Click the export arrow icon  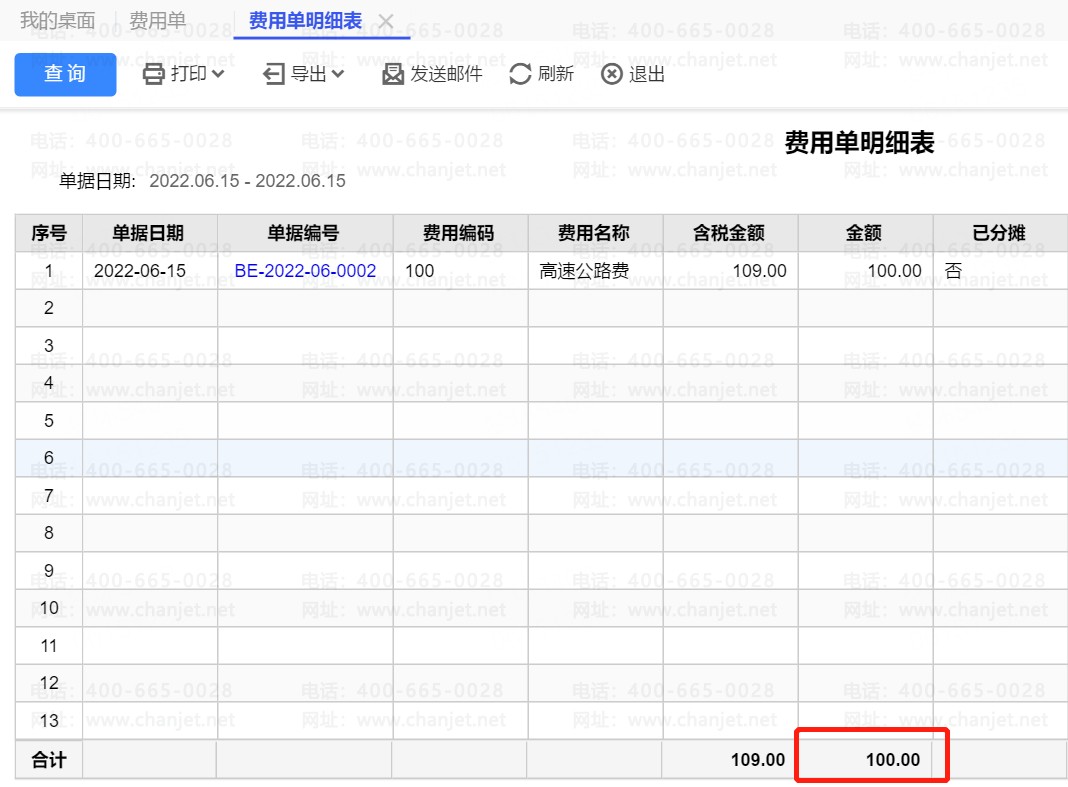pyautogui.click(x=274, y=74)
